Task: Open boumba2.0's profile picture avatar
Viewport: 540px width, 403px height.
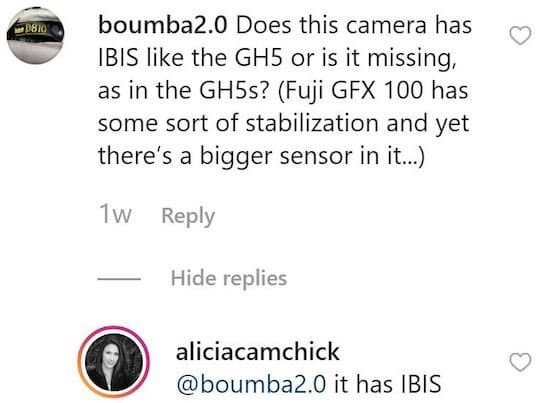Action: 35,35
